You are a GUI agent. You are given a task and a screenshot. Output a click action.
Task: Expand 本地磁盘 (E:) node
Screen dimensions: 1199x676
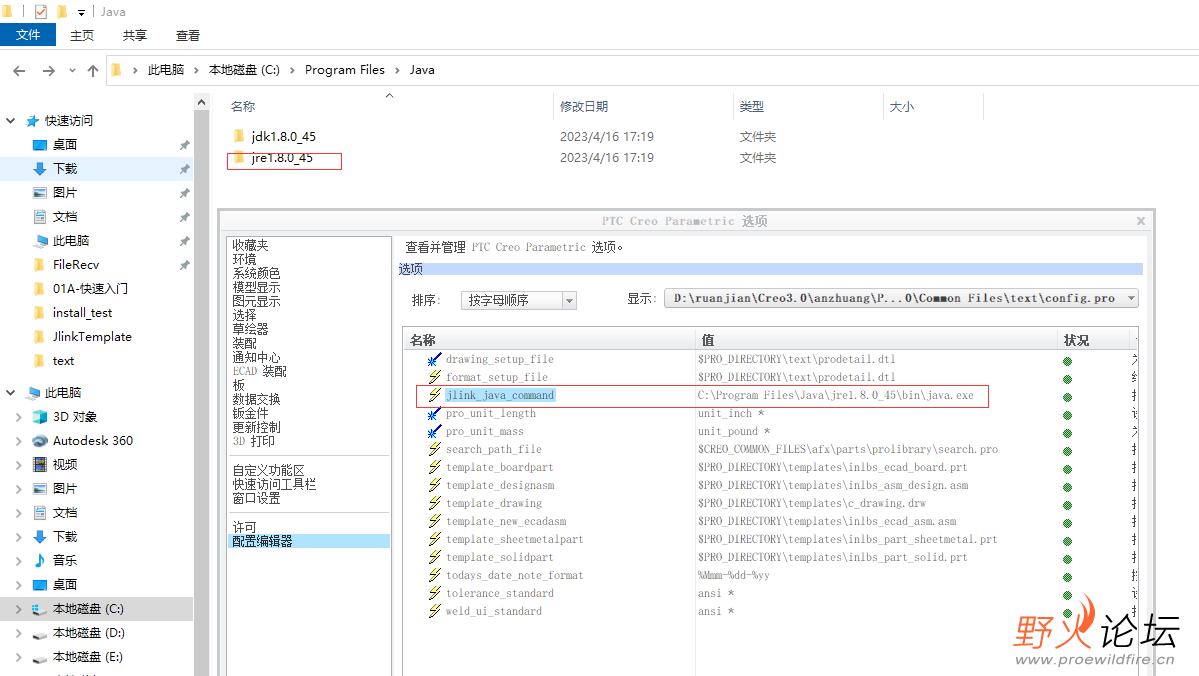pyautogui.click(x=18, y=657)
